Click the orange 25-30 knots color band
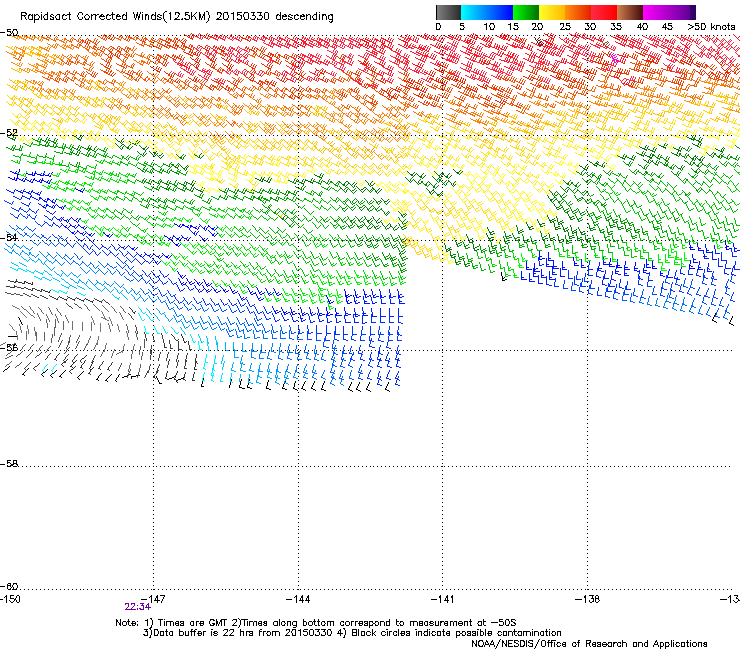Viewport: 740px width, 650px height. (578, 12)
